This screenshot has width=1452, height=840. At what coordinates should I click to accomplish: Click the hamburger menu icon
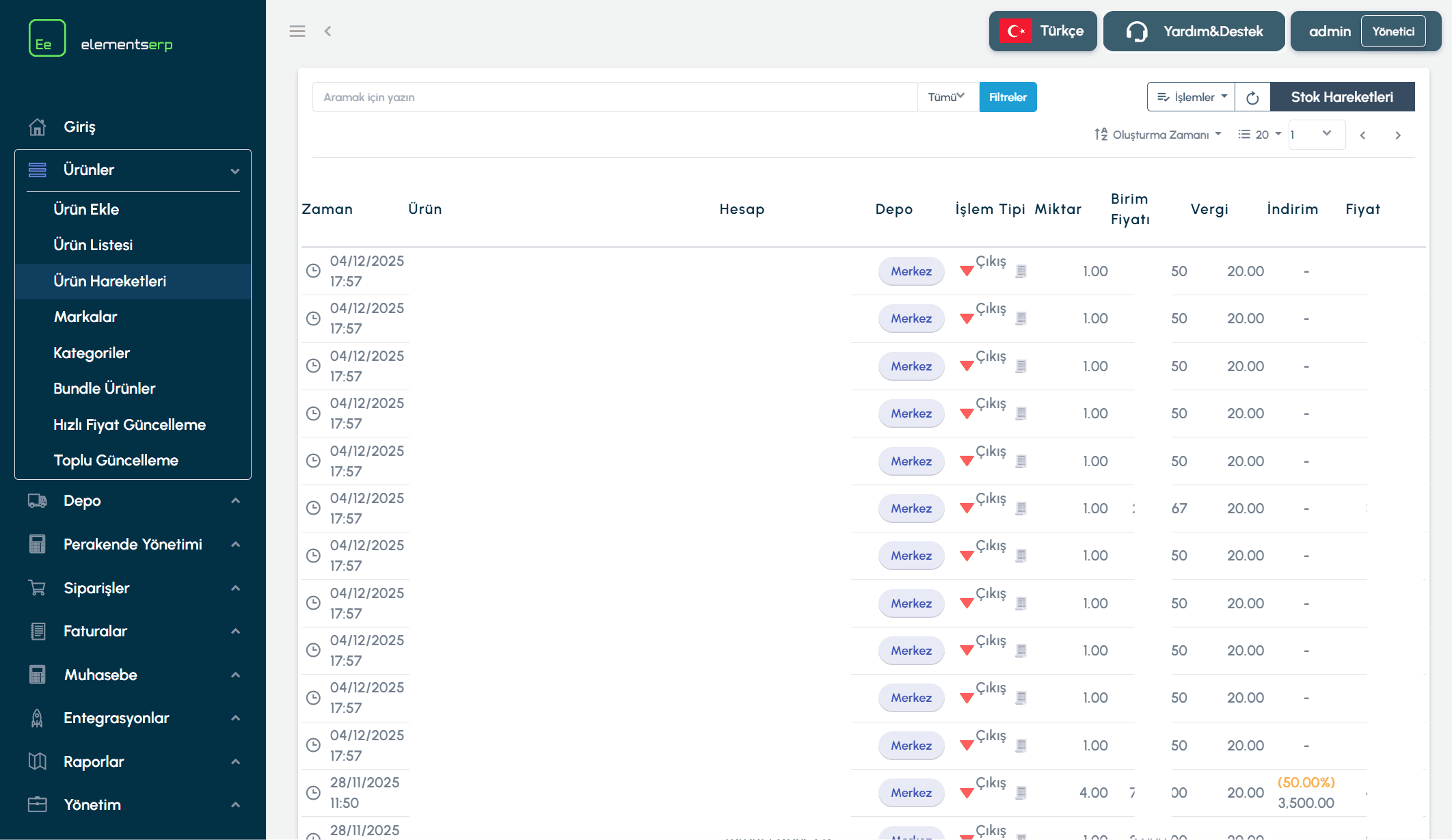point(297,31)
